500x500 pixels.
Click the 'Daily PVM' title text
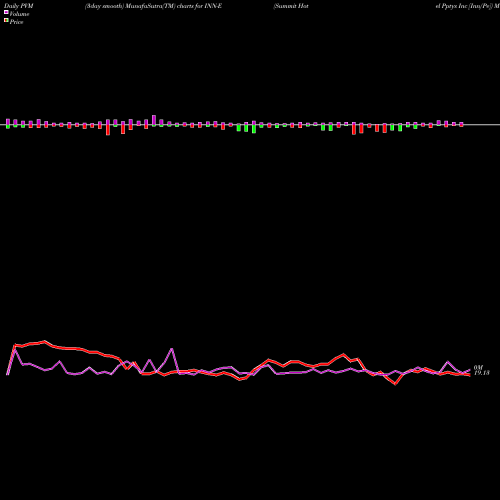tap(19, 6)
